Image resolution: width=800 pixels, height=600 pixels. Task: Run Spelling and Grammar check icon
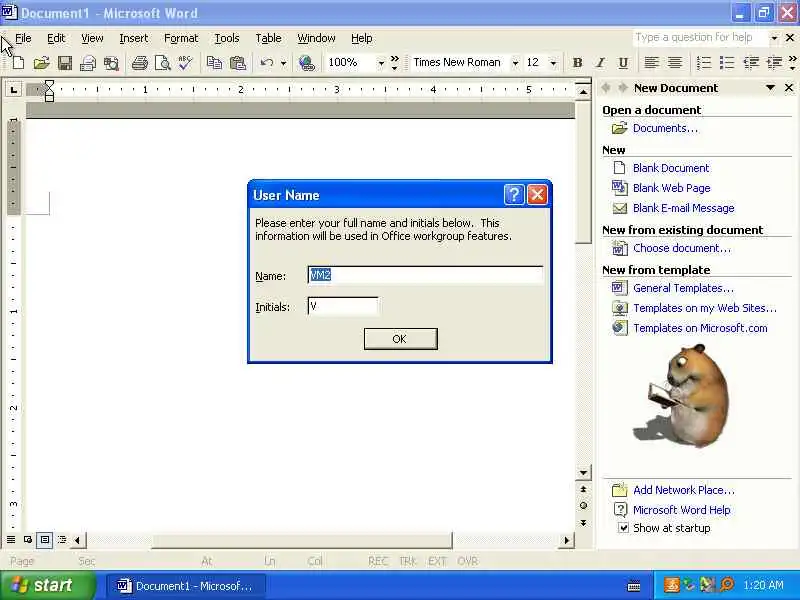(185, 63)
